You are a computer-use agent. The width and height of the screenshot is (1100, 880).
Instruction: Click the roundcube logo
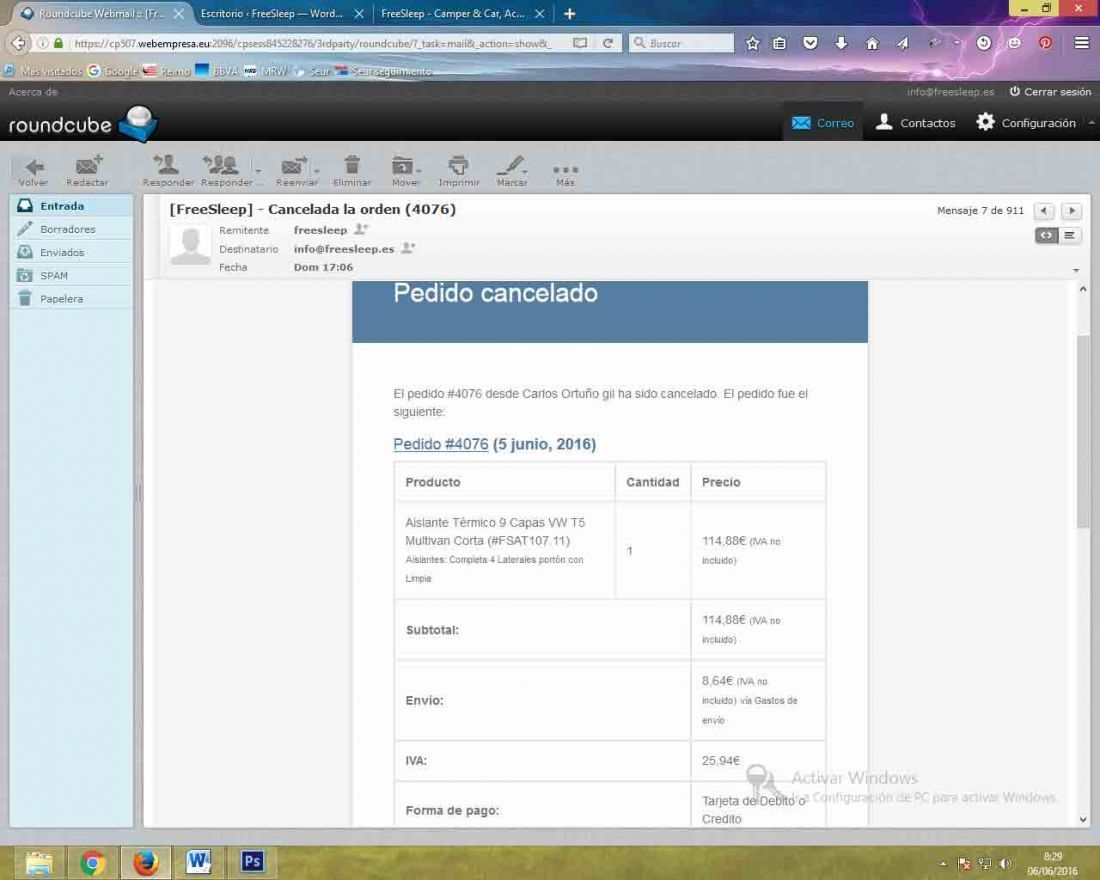(x=83, y=124)
